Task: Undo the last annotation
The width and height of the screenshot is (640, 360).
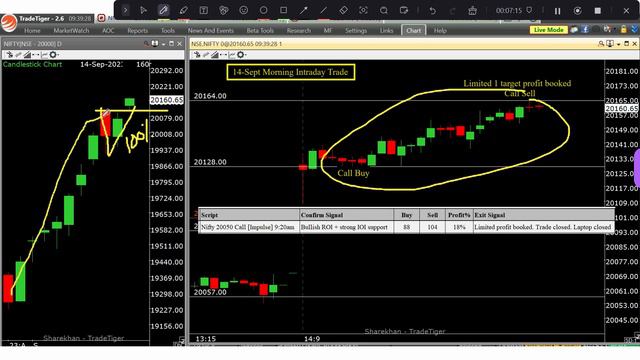Action: coord(432,11)
